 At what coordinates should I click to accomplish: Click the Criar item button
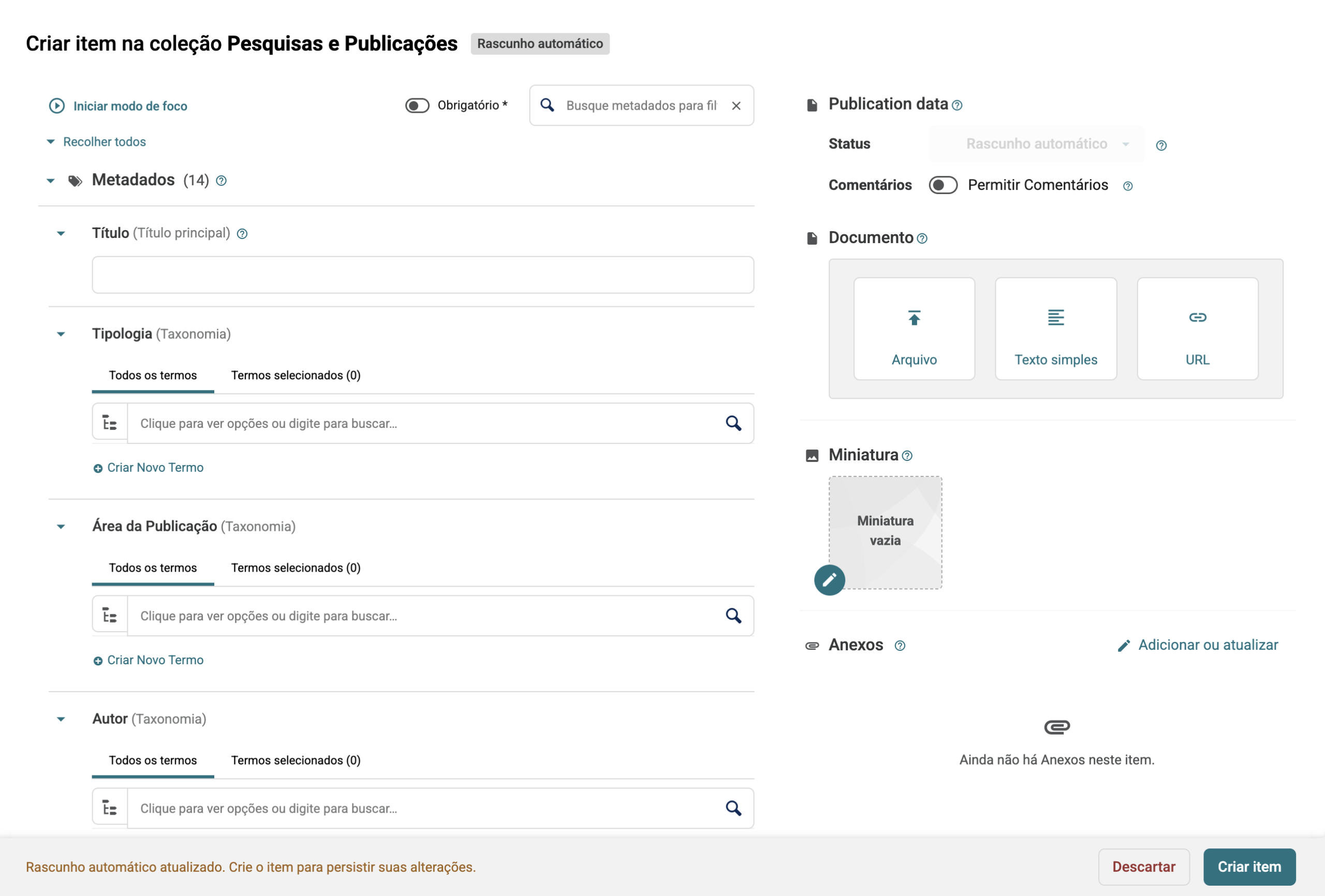[1248, 867]
